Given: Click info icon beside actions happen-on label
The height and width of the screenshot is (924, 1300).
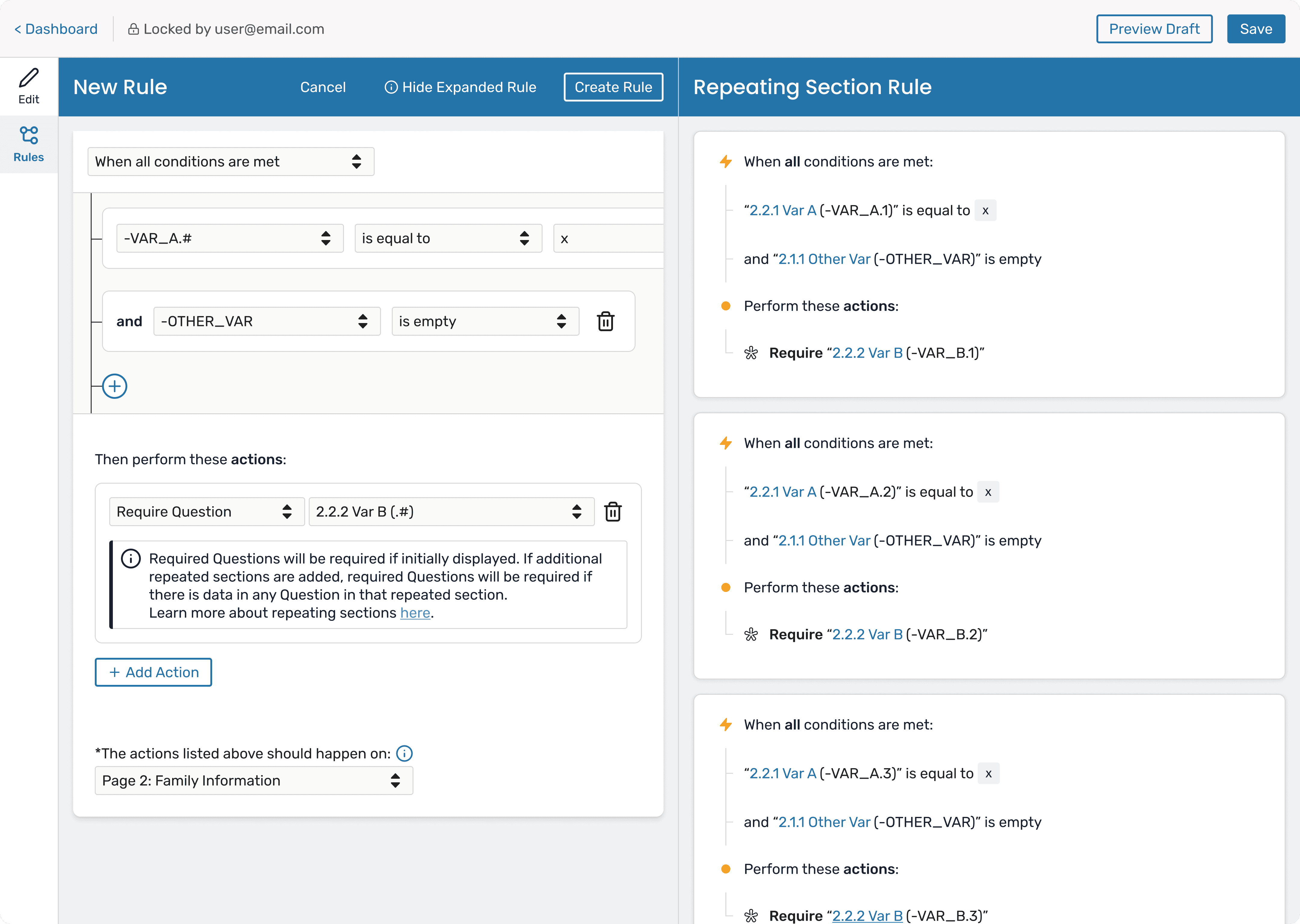Looking at the screenshot, I should coord(404,753).
